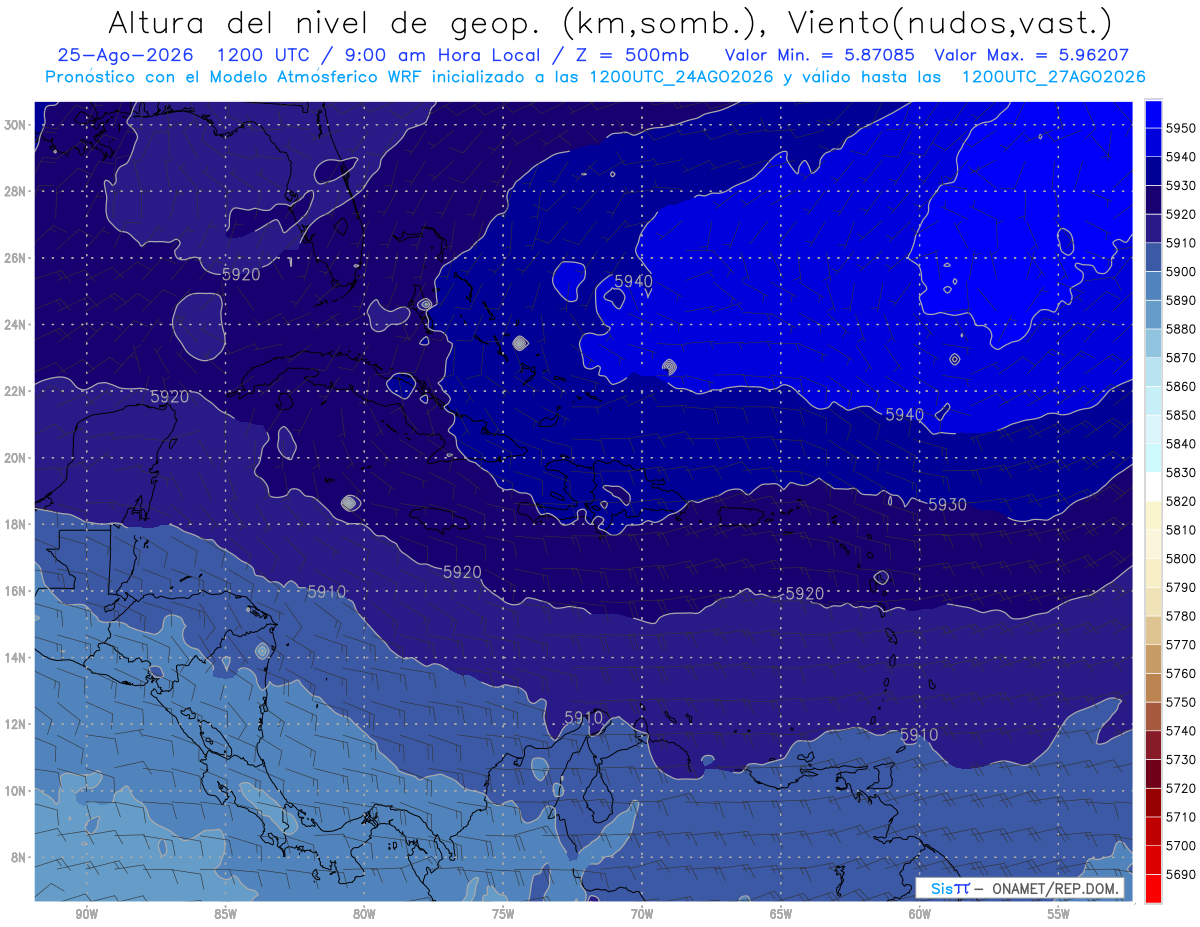Click longitude axis label 65W
The width and height of the screenshot is (1200, 927).
(x=781, y=915)
